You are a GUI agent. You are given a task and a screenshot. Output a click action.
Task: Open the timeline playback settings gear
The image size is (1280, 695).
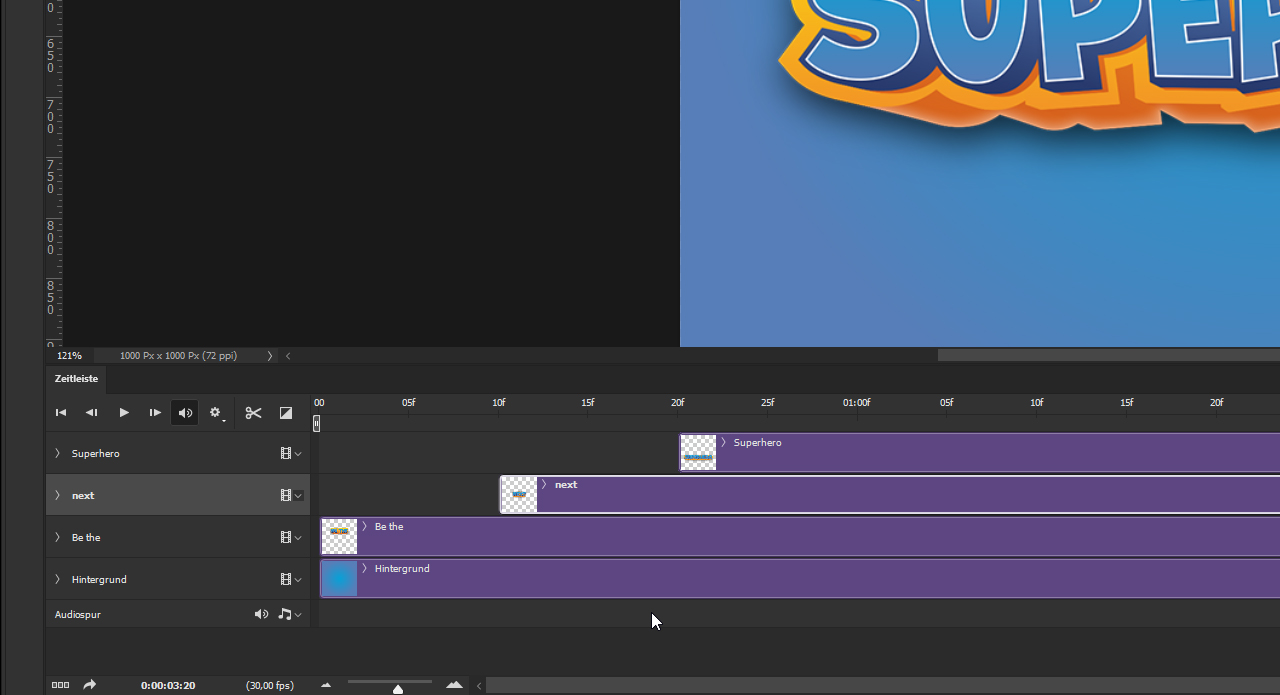pos(216,413)
